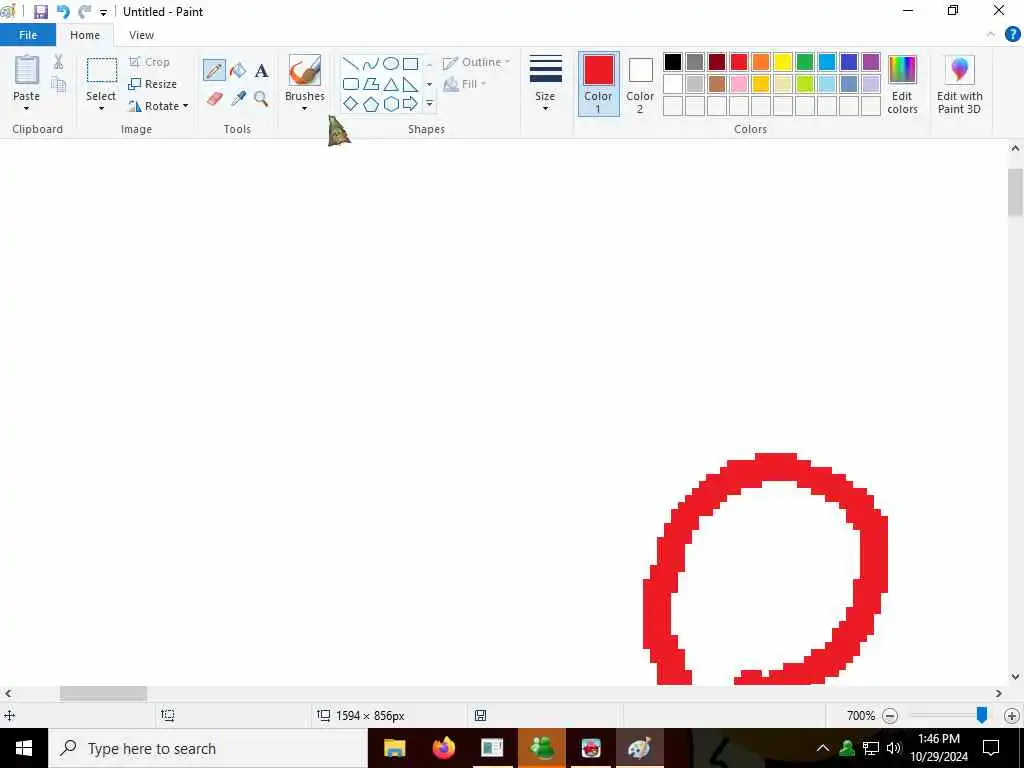Image resolution: width=1024 pixels, height=768 pixels.
Task: Open the Rotate dropdown
Action: click(159, 106)
